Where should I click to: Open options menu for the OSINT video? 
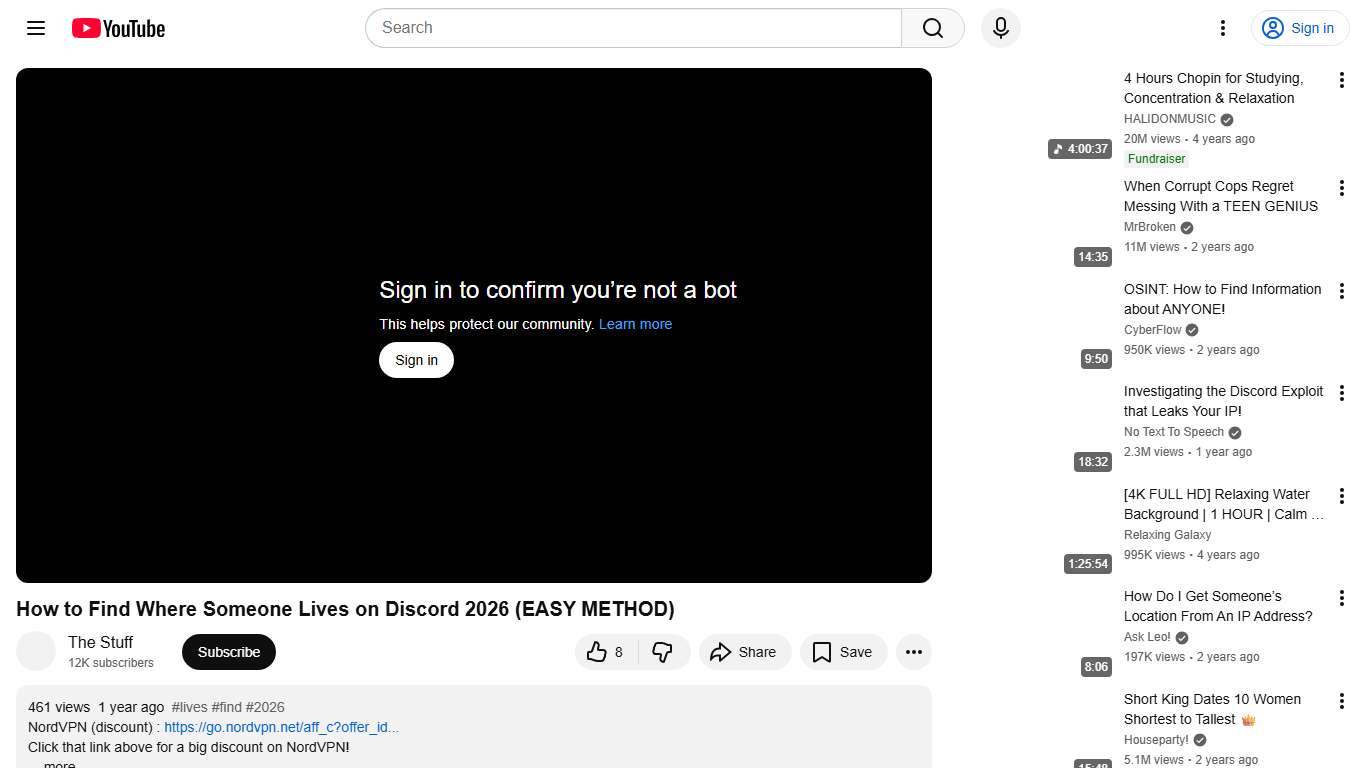click(x=1341, y=290)
